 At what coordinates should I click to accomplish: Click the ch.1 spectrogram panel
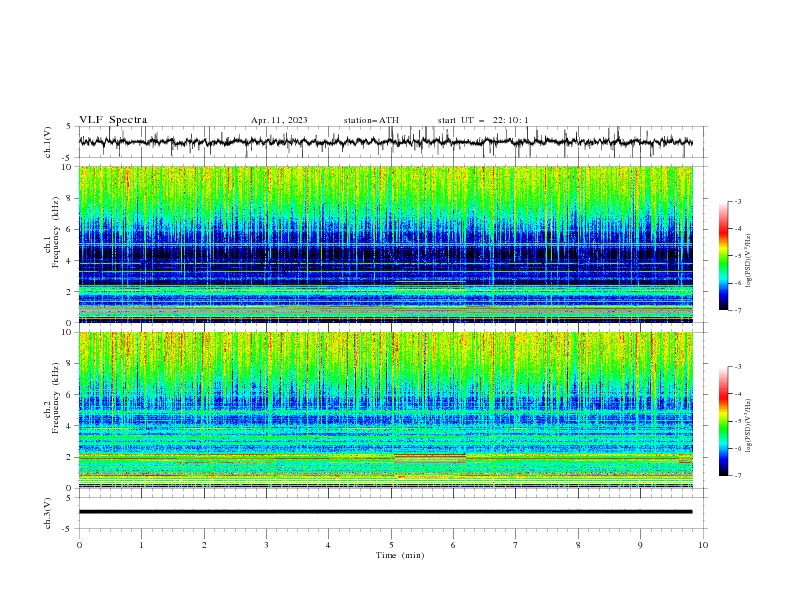point(385,244)
